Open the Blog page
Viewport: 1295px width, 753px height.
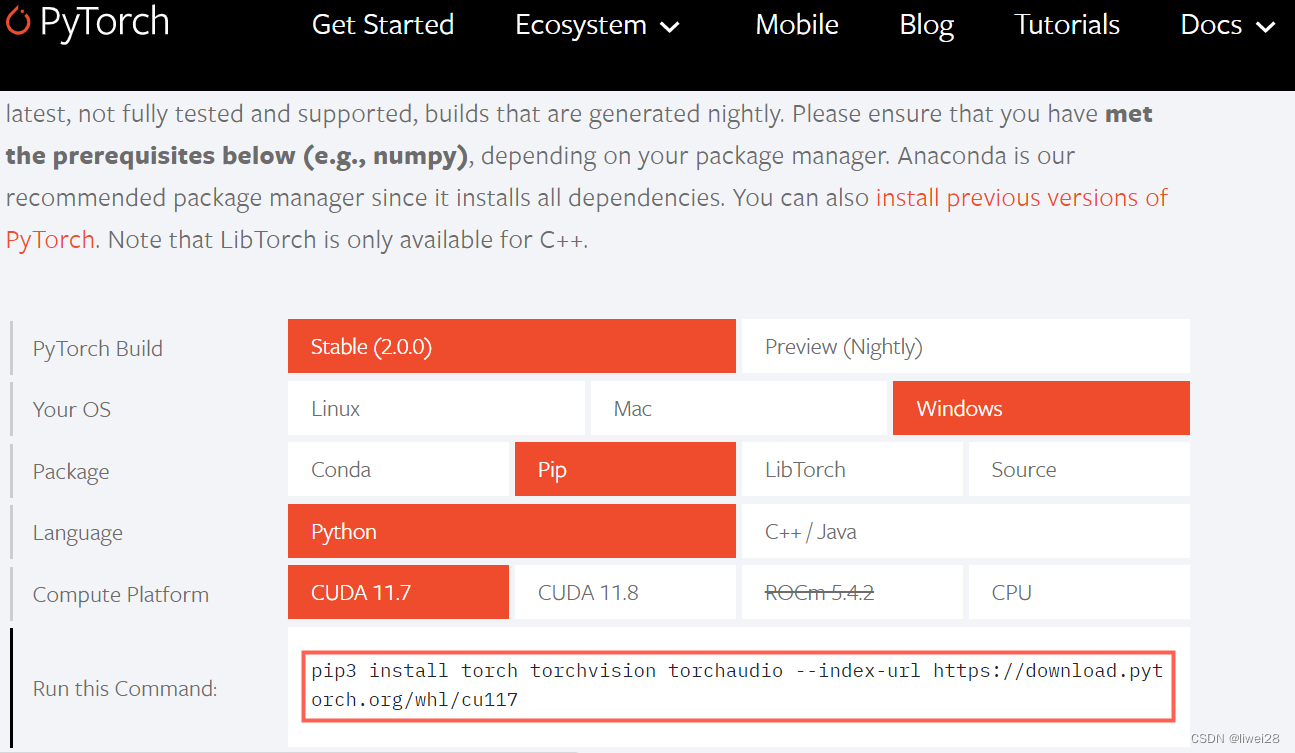coord(925,25)
